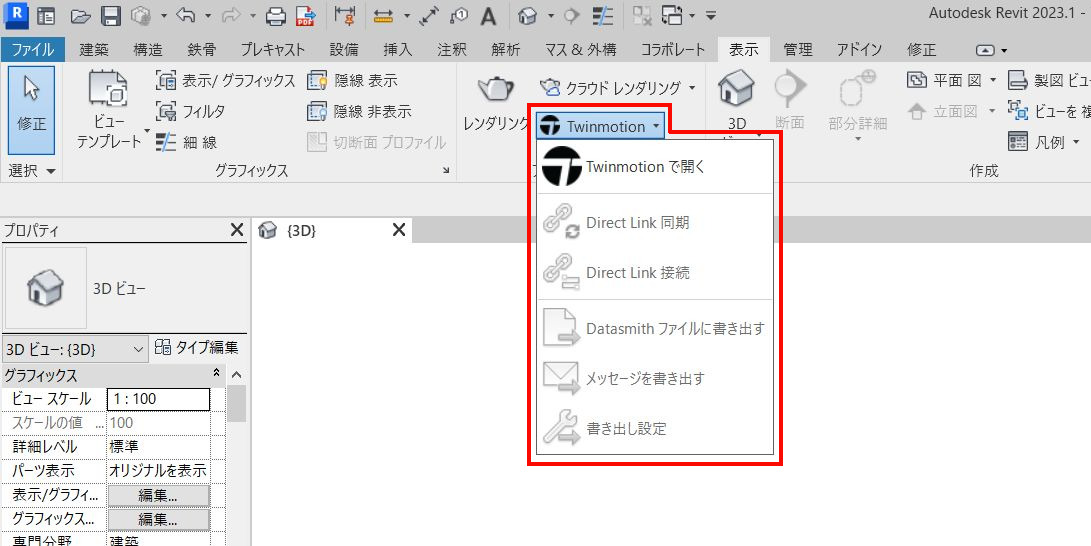This screenshot has height=546, width=1091.
Task: Open the 表示/グラフィックス dialog
Action: pos(226,80)
